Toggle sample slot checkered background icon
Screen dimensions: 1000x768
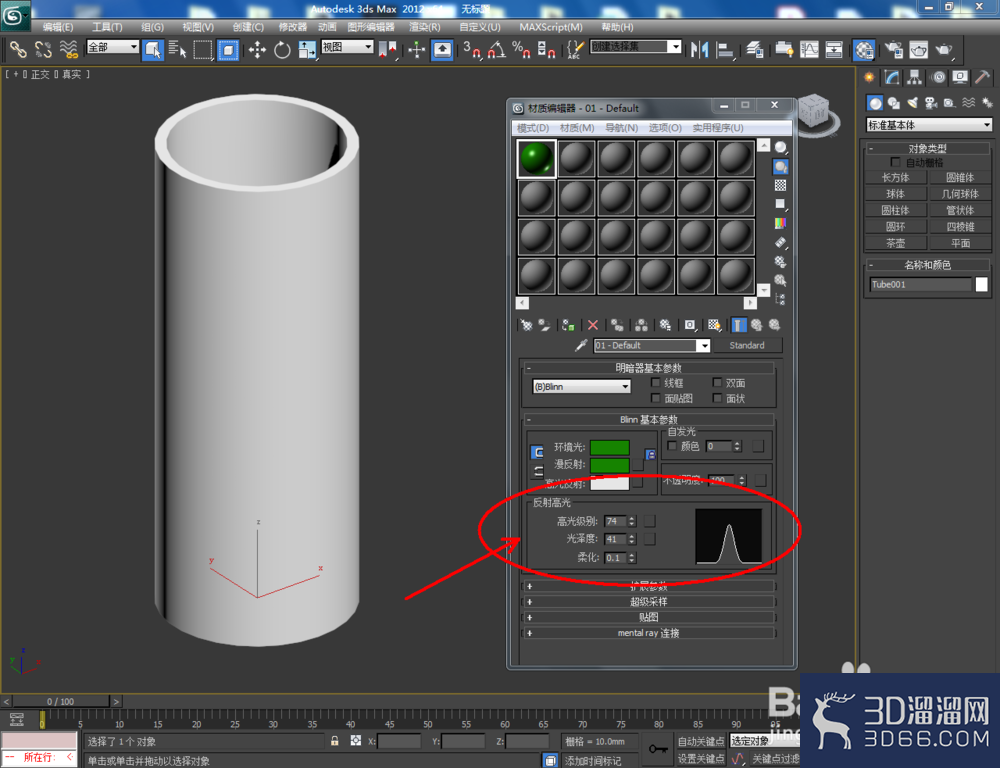click(x=781, y=186)
